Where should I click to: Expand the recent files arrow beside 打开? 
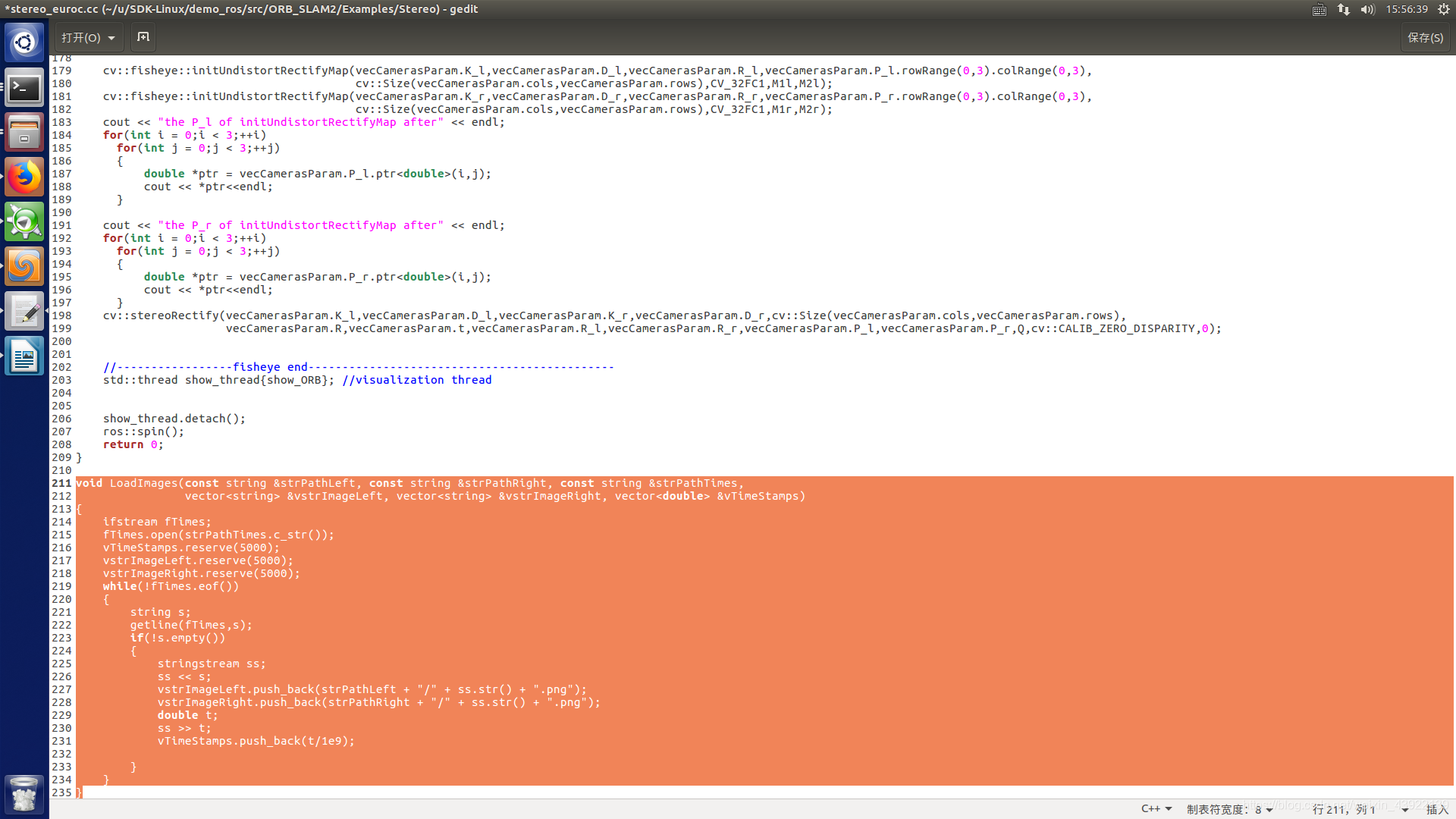111,38
